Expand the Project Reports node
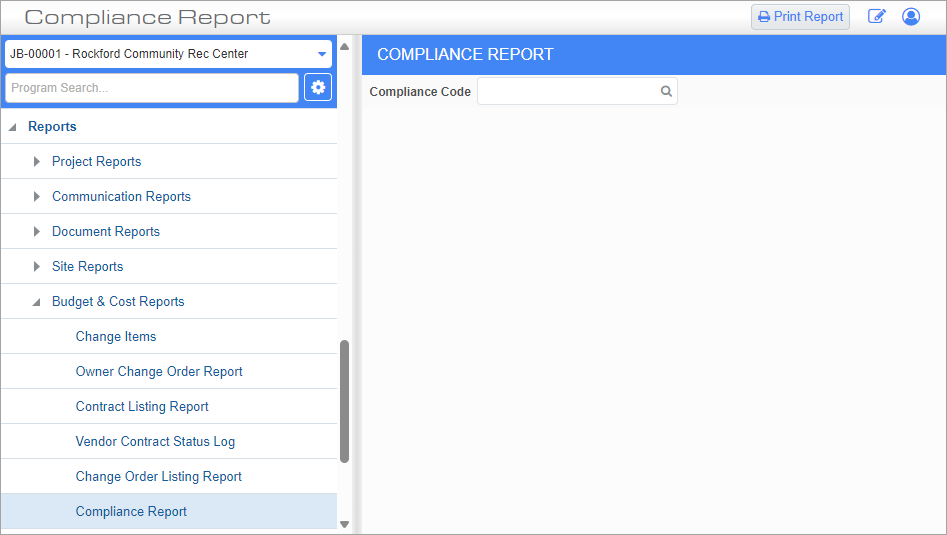947x535 pixels. point(38,162)
